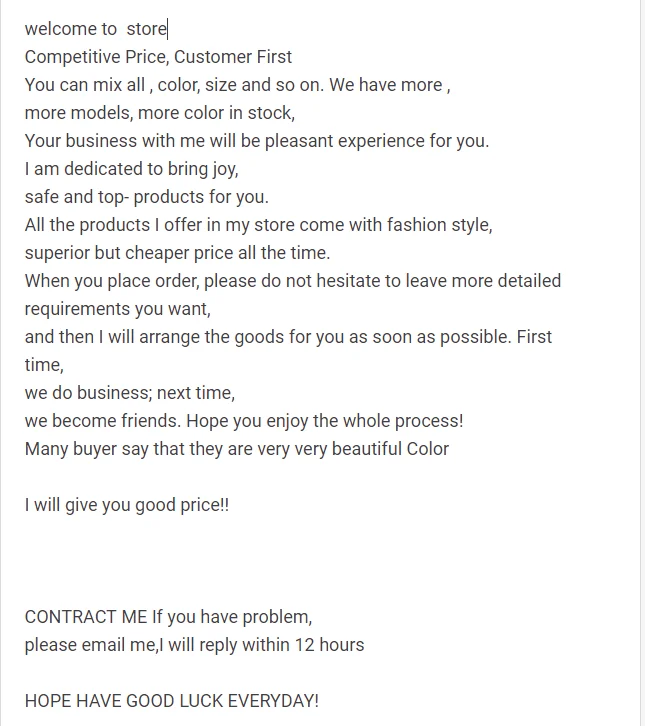Click at end of 'welcome to store' line

point(168,29)
